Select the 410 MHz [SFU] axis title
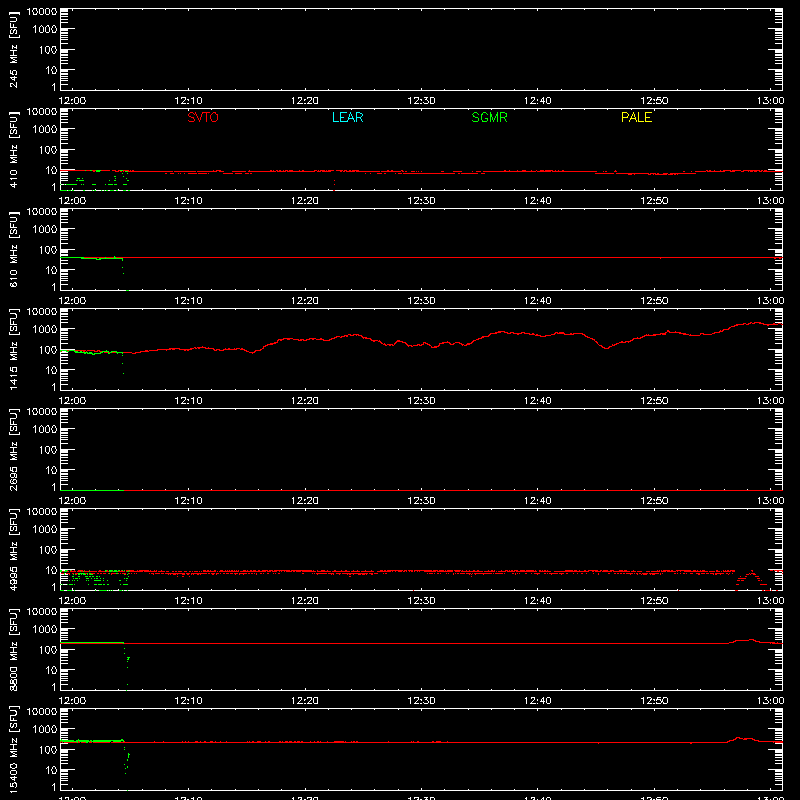Screen dimensions: 800x800 point(13,149)
